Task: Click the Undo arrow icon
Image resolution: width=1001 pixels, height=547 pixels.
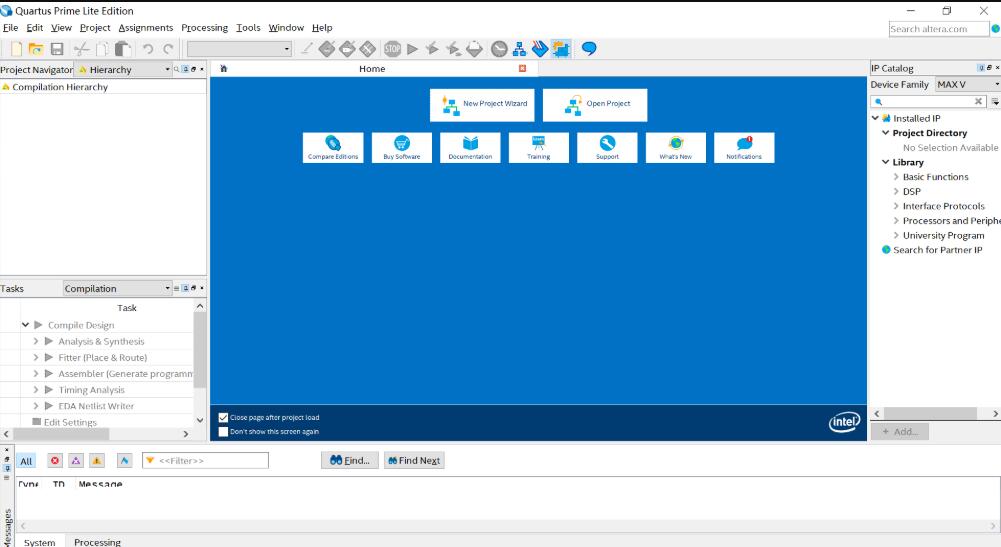Action: 147,49
